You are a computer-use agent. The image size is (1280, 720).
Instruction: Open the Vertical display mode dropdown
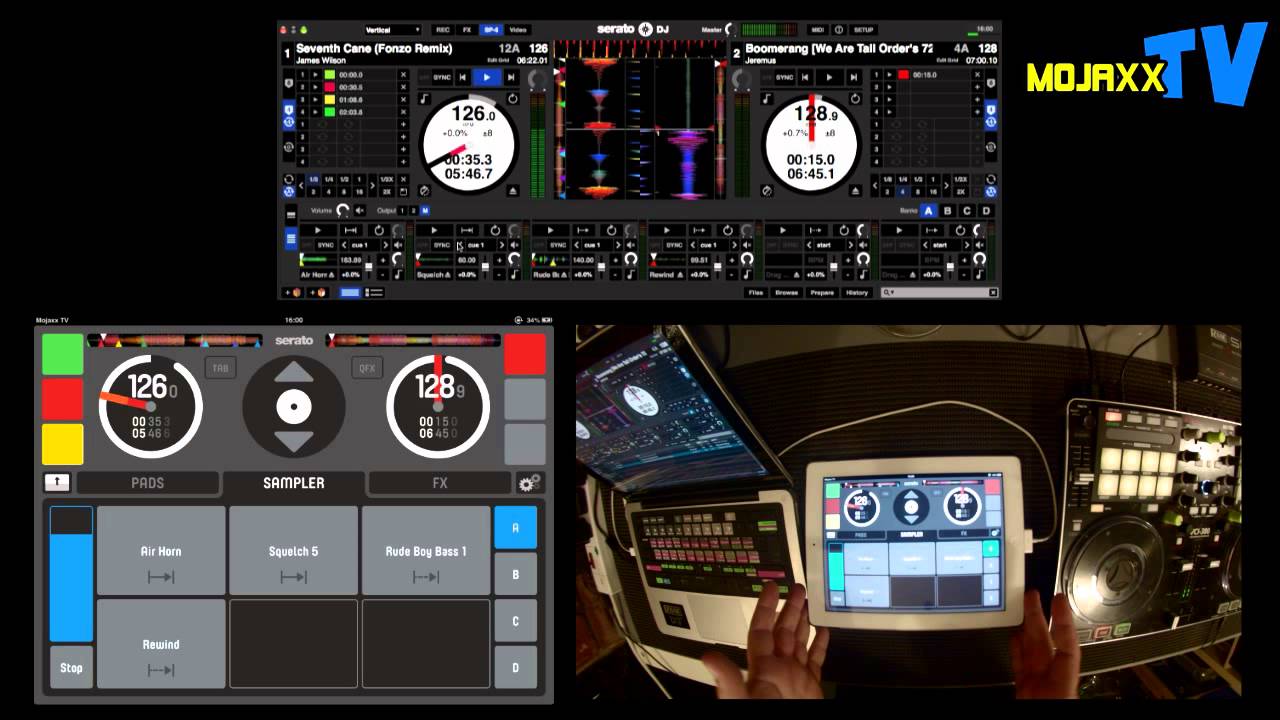[392, 30]
